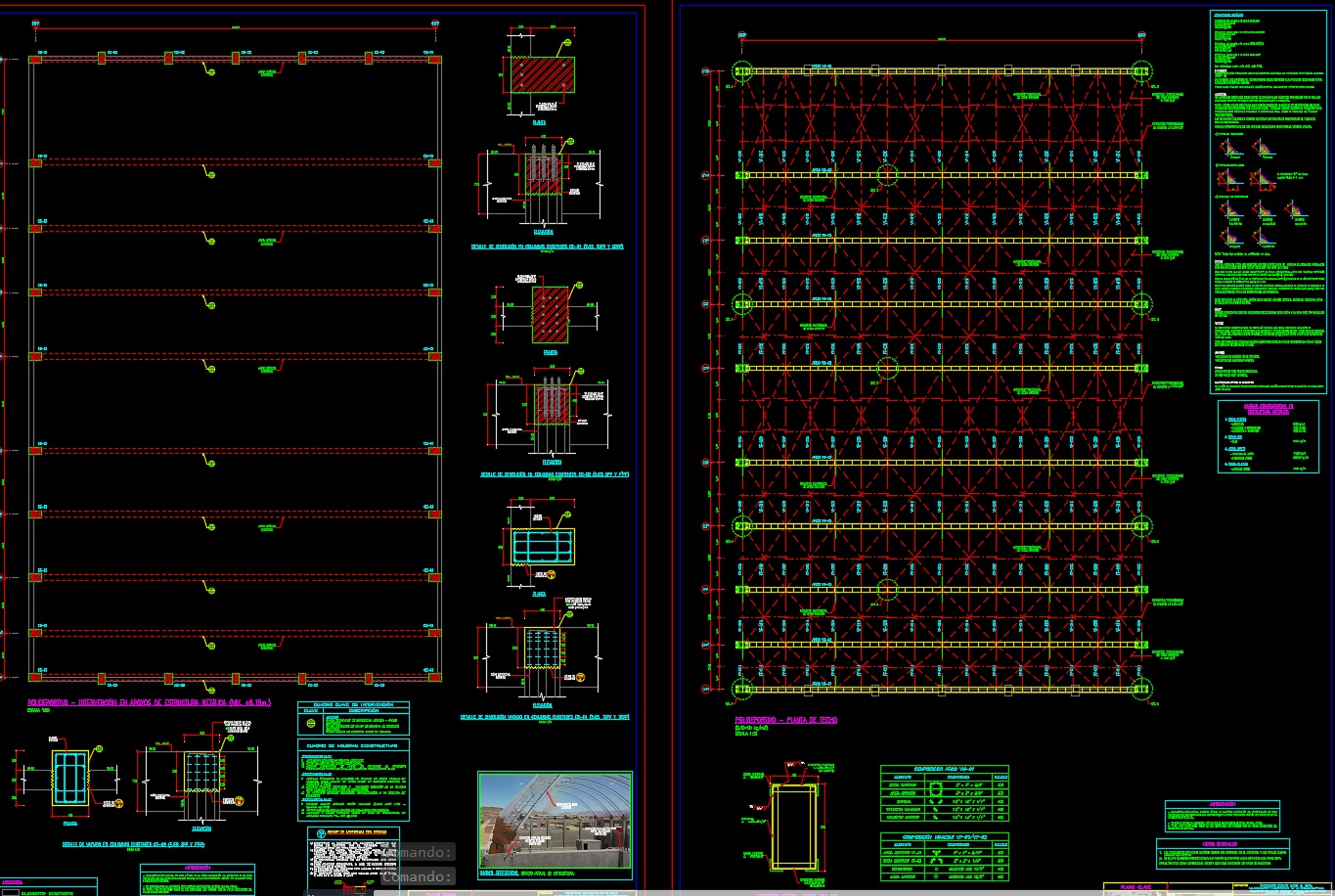Click the yellow circular key symbol in CUADRO CLAVE table
Viewport: 1335px width, 896px height.
[311, 724]
